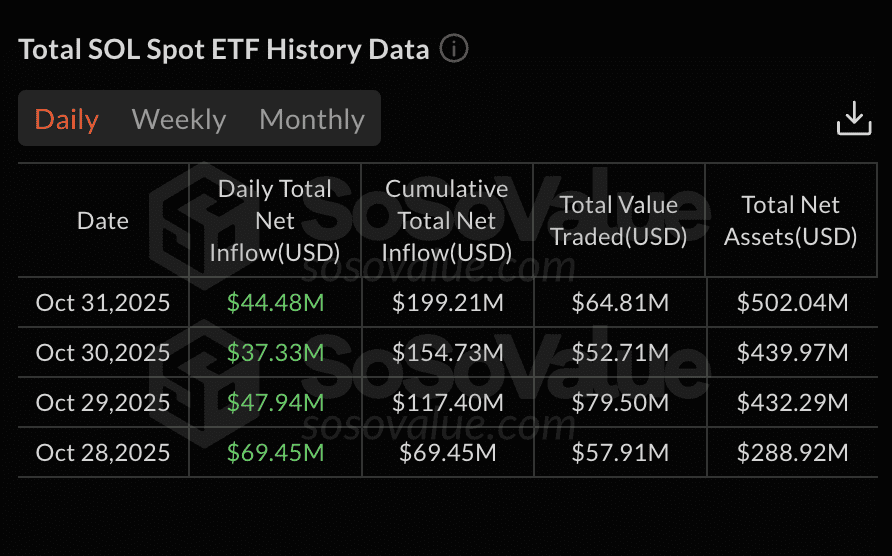Click the $69.45M green inflow value
The width and height of the screenshot is (892, 556).
(275, 453)
